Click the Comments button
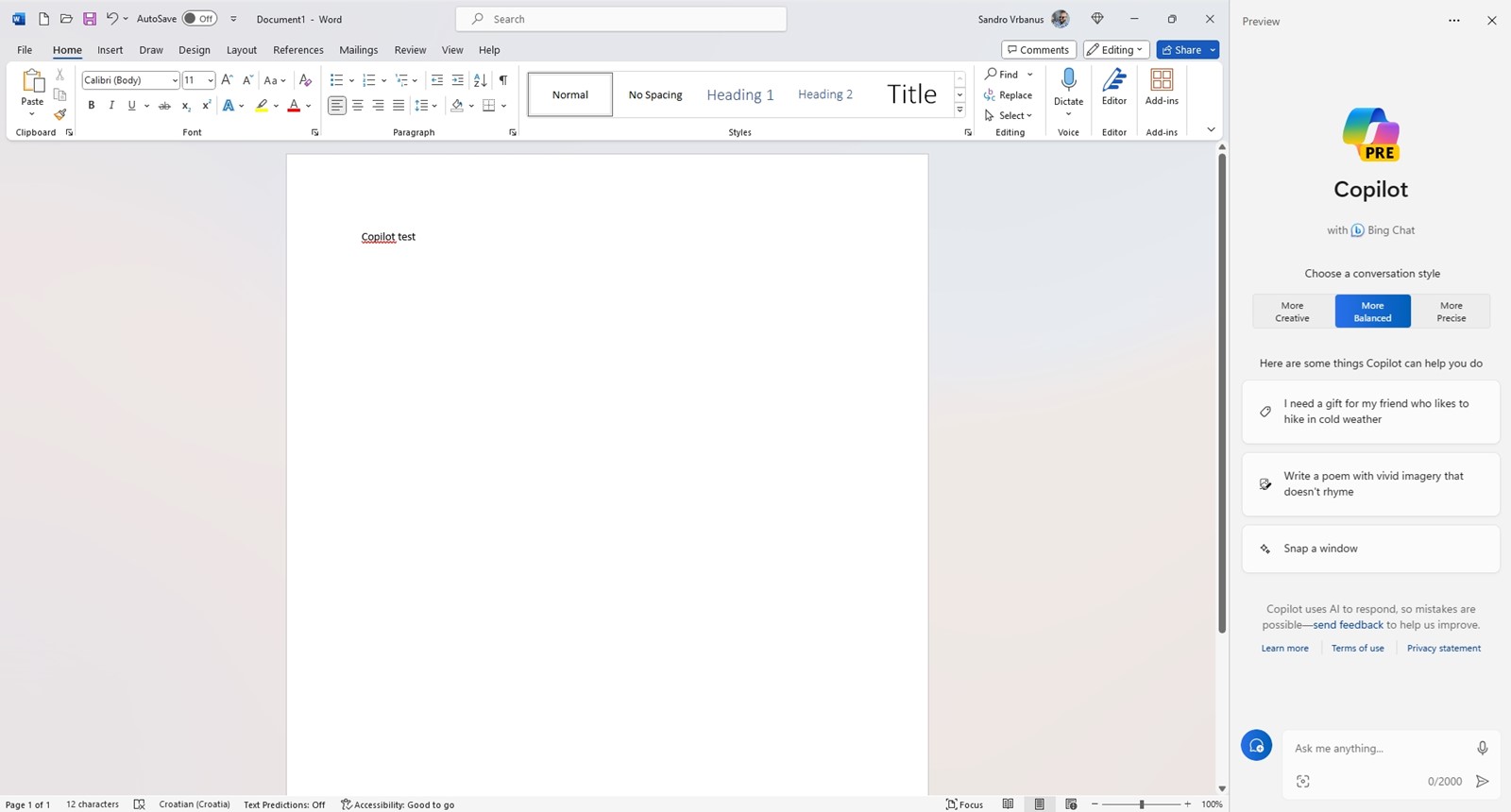This screenshot has width=1511, height=812. tap(1039, 50)
